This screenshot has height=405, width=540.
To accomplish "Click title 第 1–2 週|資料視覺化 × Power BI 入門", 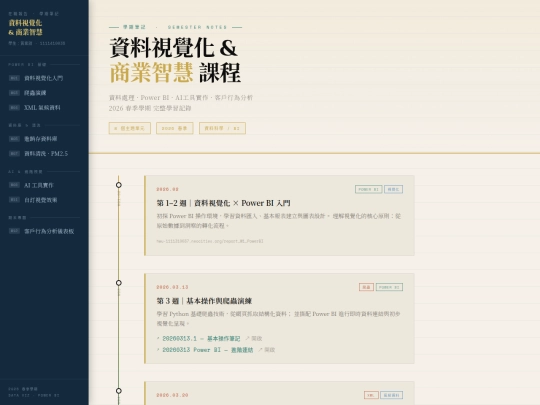I will [224, 203].
